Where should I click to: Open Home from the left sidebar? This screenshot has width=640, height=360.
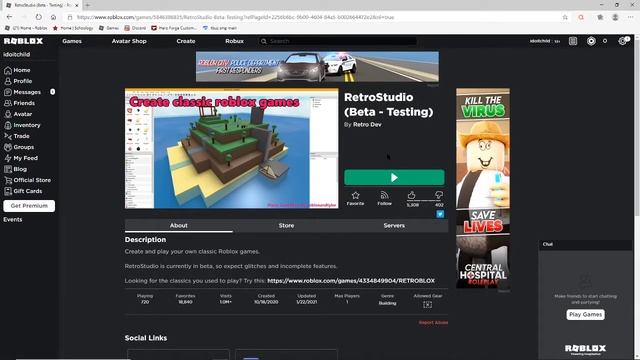click(17, 70)
